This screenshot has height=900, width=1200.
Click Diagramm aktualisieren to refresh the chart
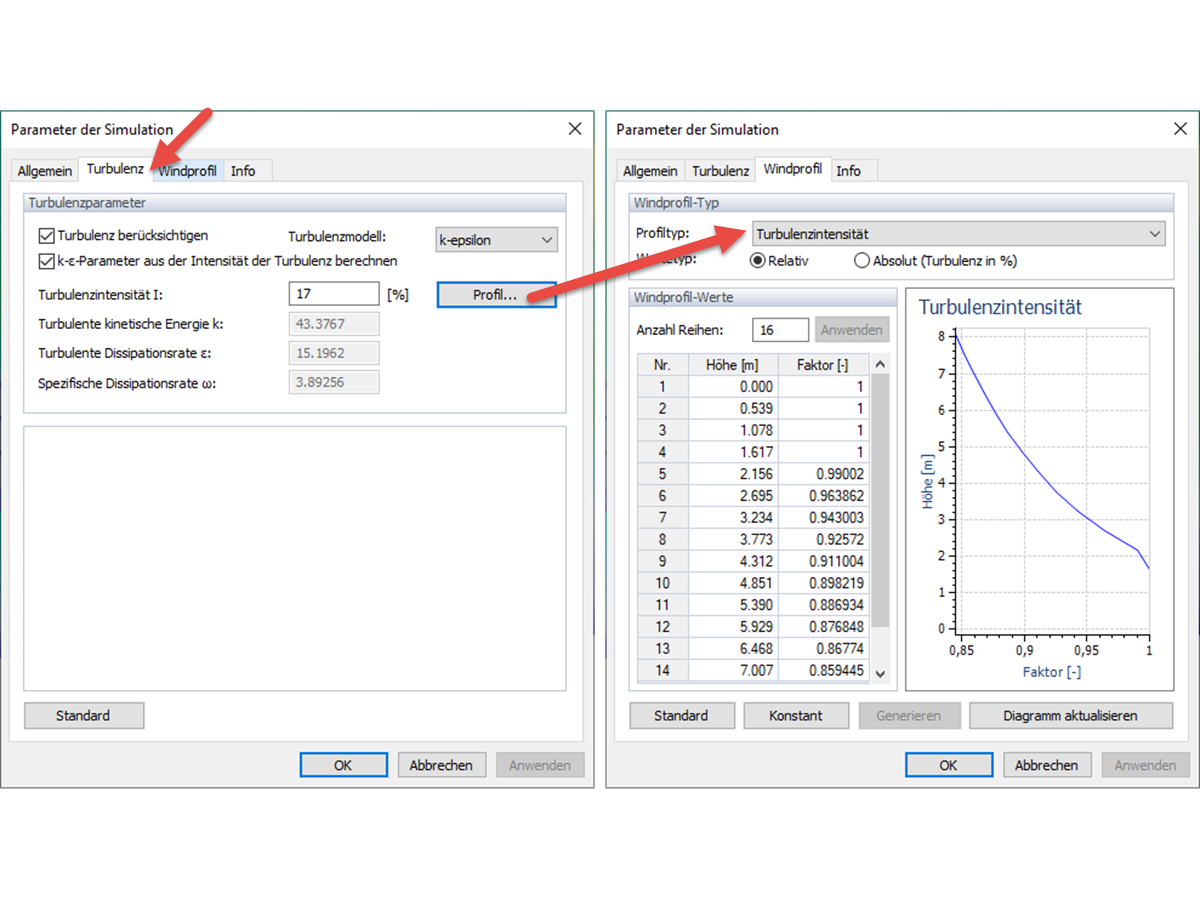[1070, 715]
